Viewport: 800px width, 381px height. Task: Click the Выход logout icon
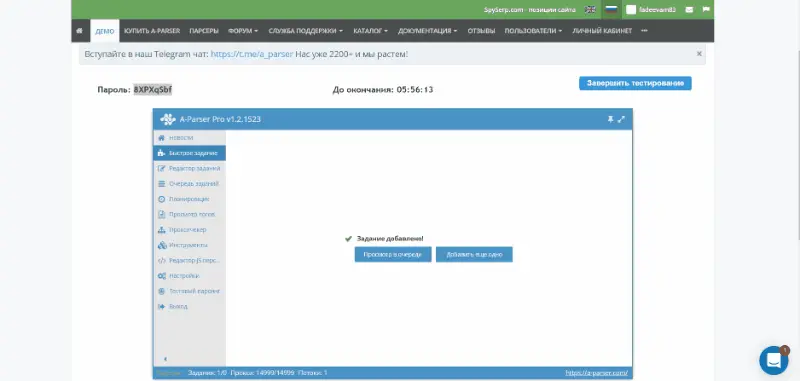pos(161,307)
